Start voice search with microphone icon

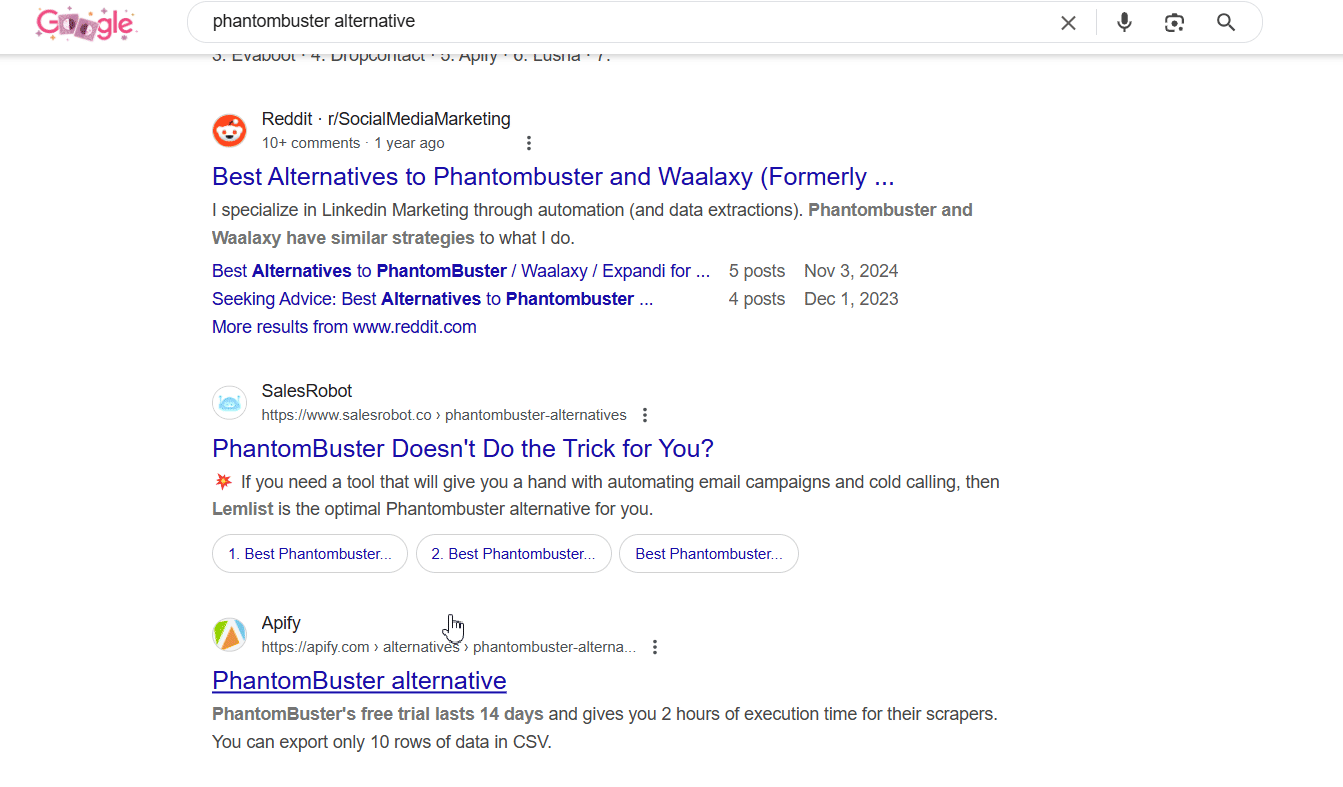1124,23
